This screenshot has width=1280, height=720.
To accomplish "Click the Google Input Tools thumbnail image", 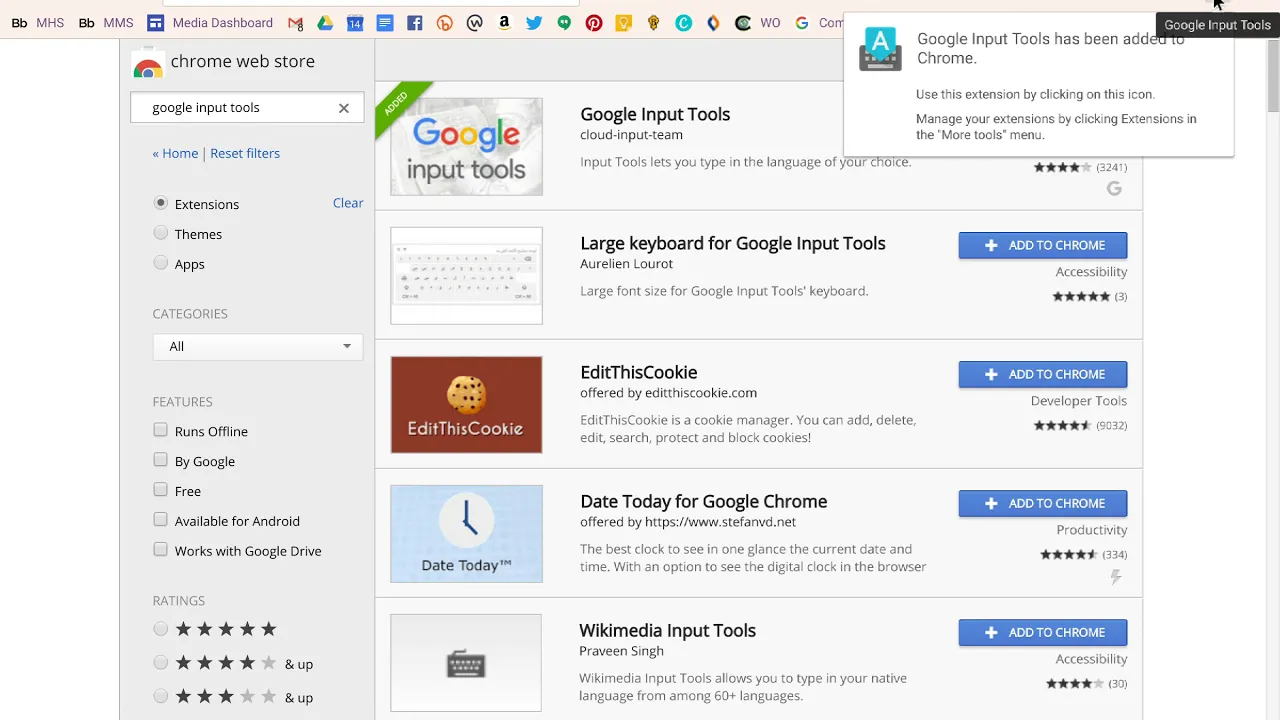I will [466, 146].
